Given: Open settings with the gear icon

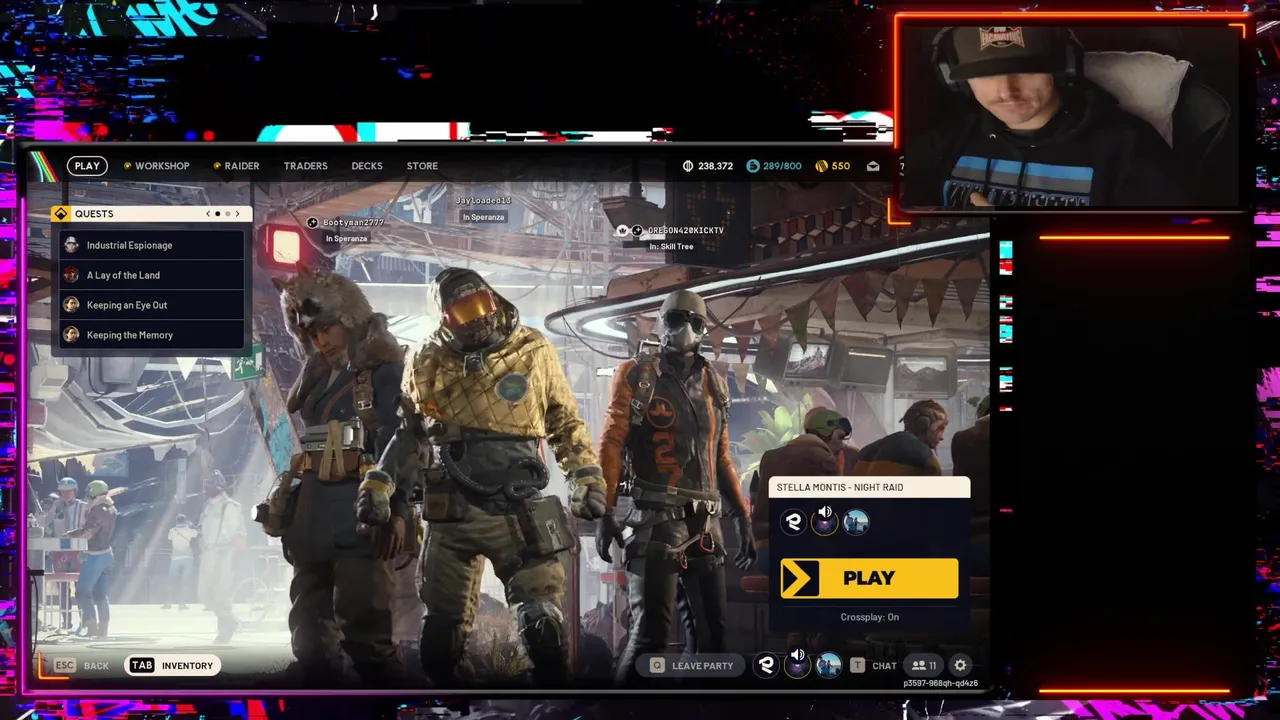Looking at the screenshot, I should click(960, 666).
